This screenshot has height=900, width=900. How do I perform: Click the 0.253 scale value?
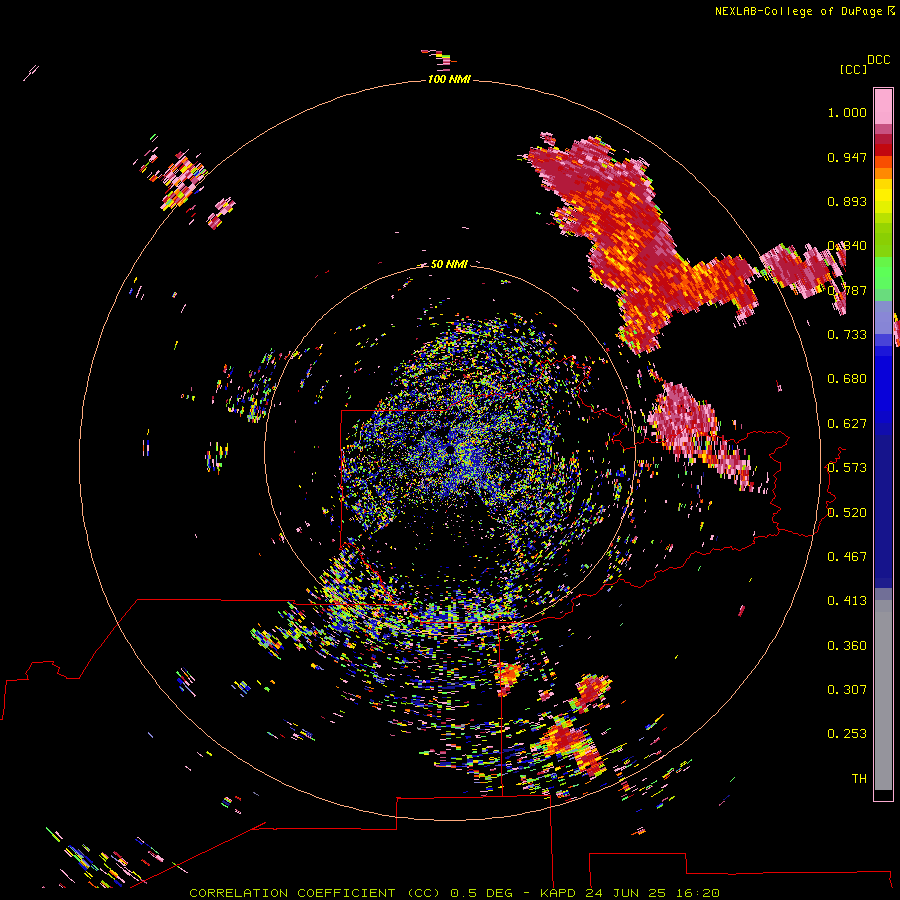coord(847,734)
